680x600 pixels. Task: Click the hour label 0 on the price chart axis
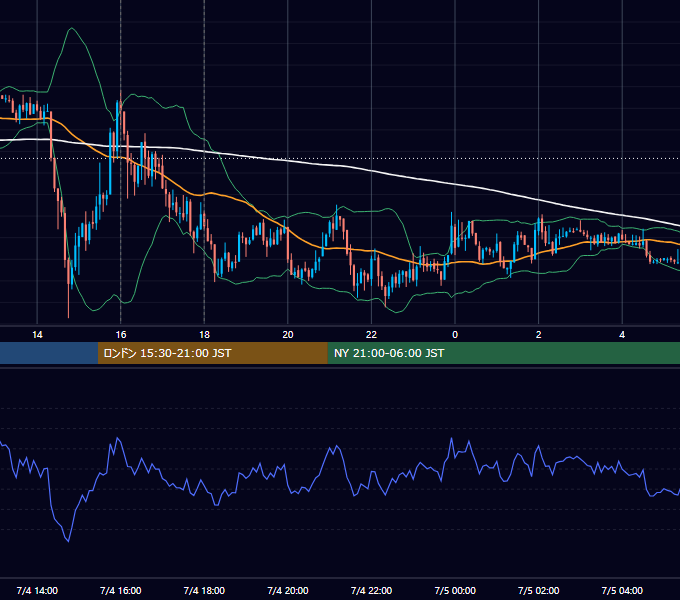455,335
